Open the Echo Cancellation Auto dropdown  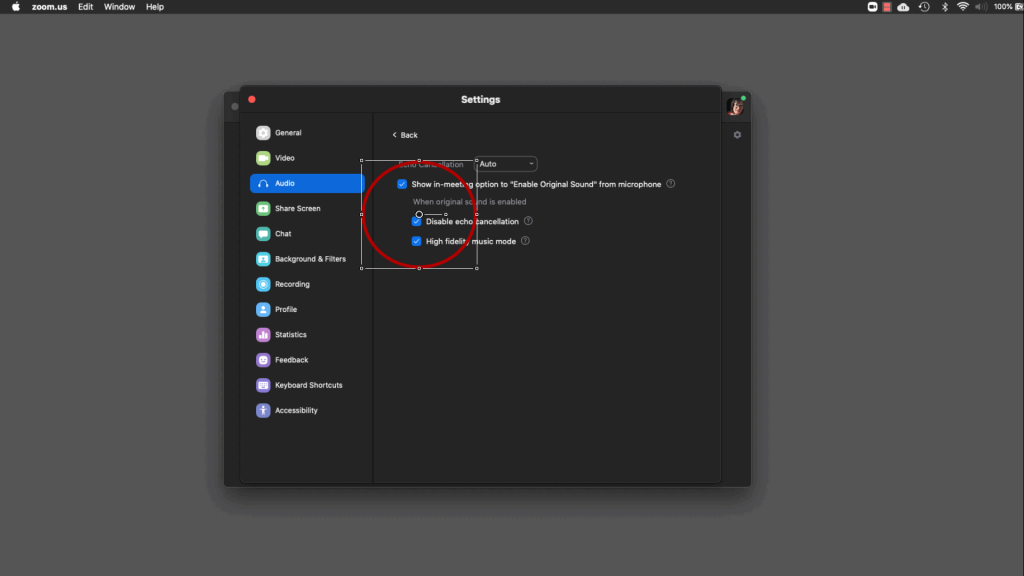506,164
